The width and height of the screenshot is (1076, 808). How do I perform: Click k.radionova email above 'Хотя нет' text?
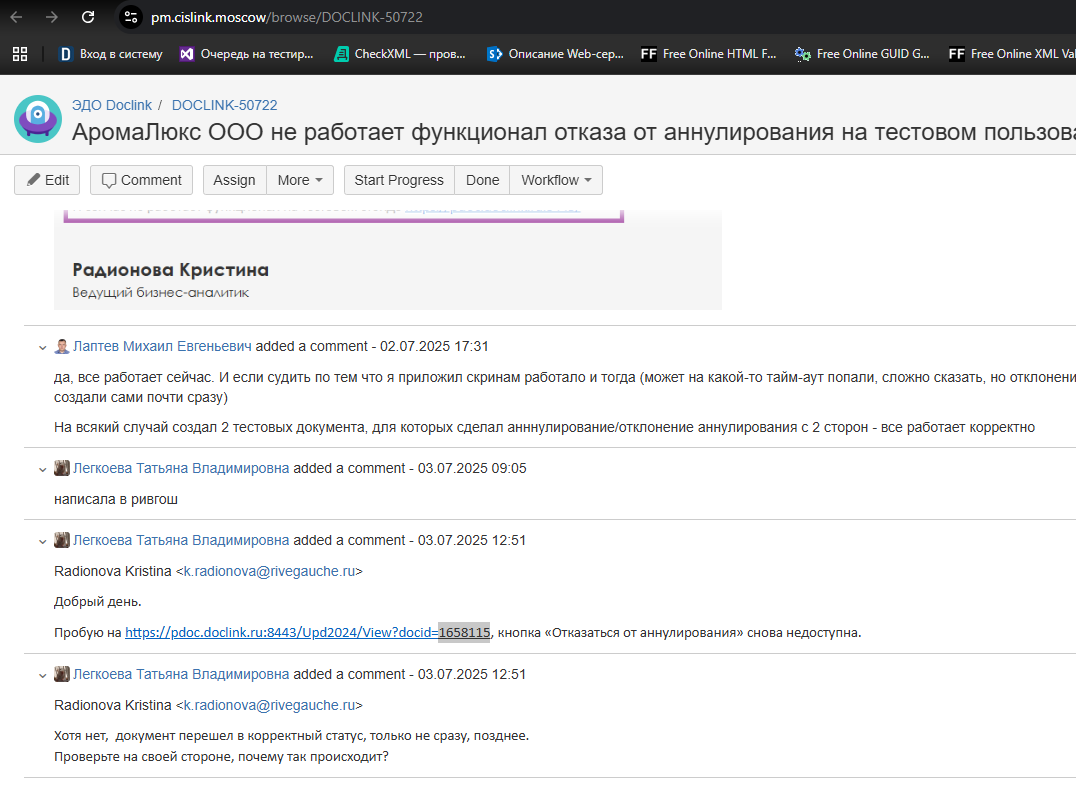click(270, 705)
